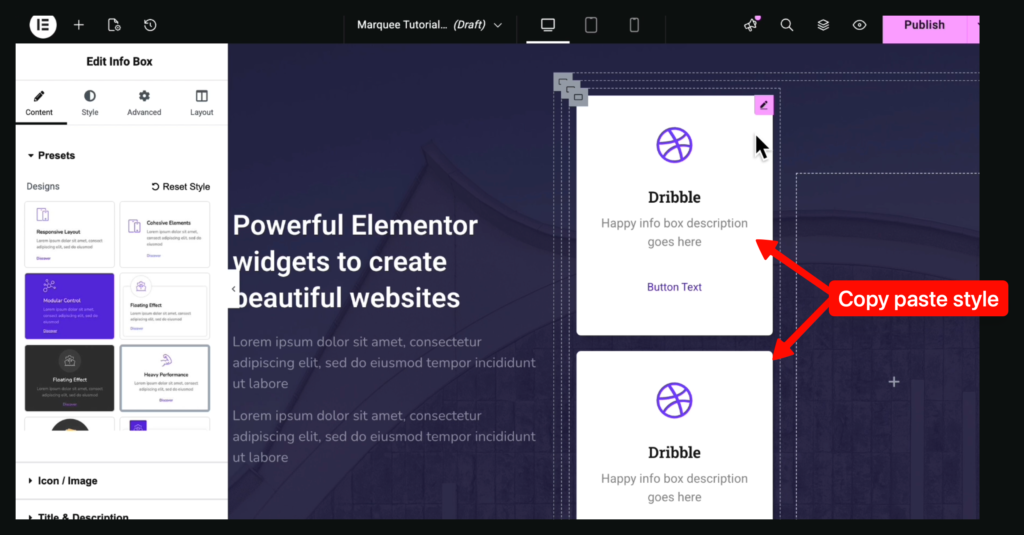Open the revision history icon

point(149,25)
